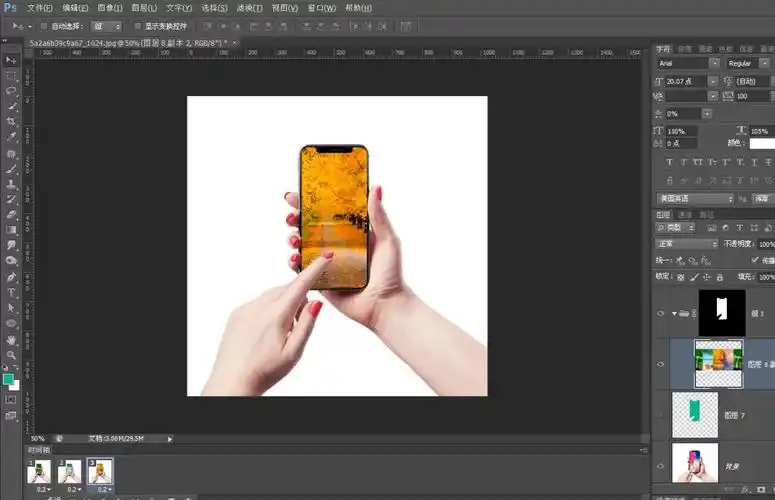The height and width of the screenshot is (500, 775).
Task: Select timeline frame 1 thumbnail
Action: [39, 471]
